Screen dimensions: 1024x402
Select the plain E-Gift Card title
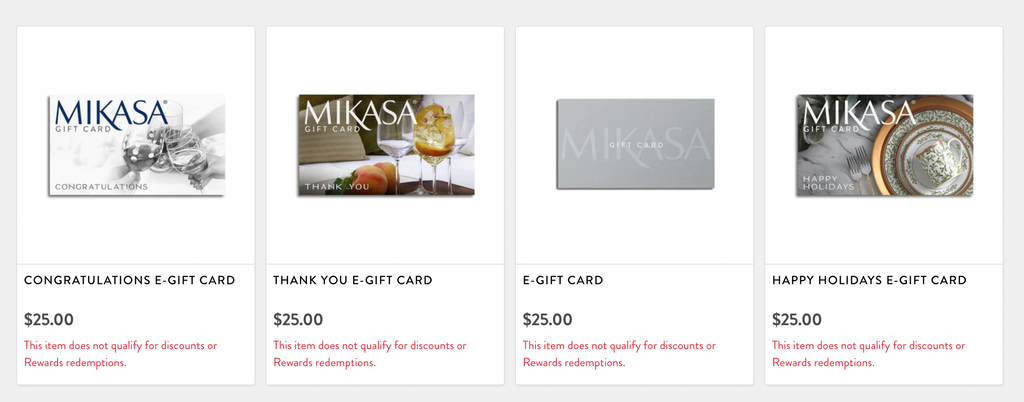coord(563,281)
